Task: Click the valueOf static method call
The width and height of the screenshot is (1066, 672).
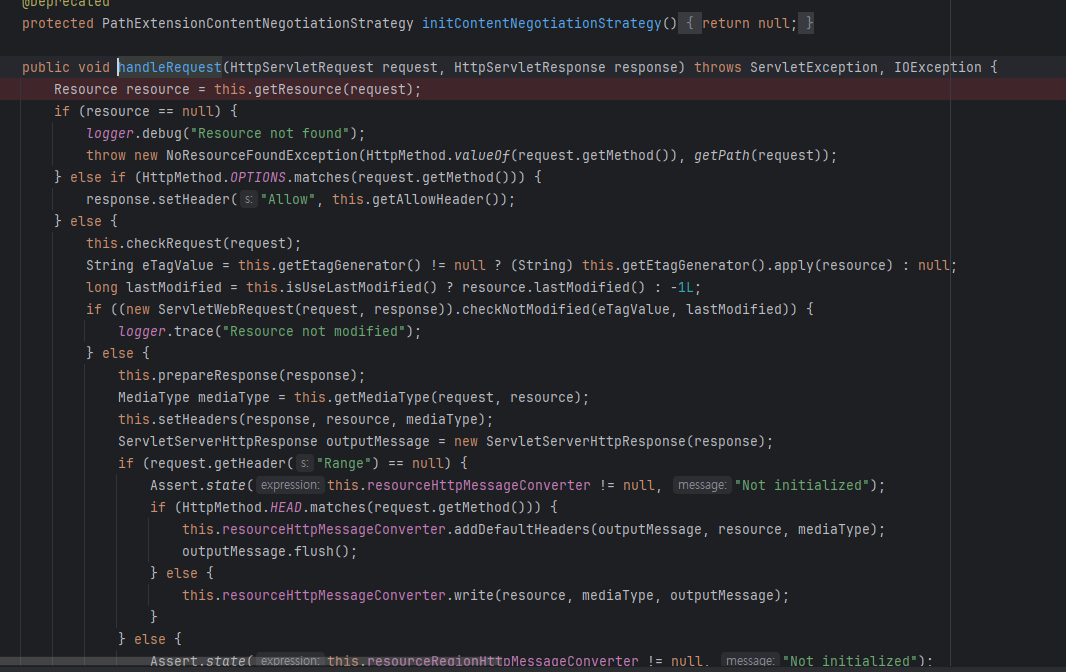Action: pyautogui.click(x=482, y=156)
